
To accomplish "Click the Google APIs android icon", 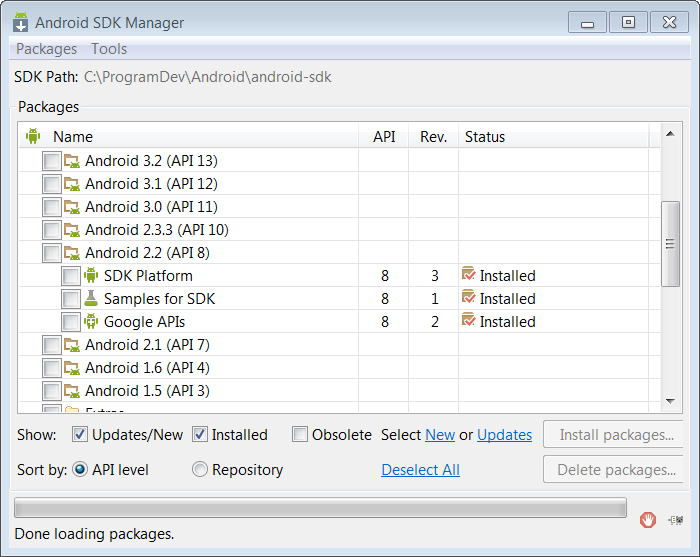I will pyautogui.click(x=91, y=321).
